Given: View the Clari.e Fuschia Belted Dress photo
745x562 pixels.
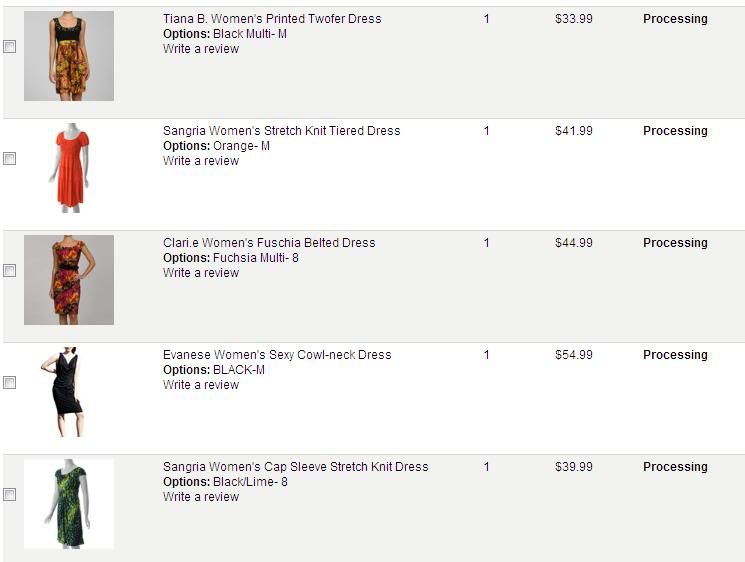Looking at the screenshot, I should coord(69,280).
